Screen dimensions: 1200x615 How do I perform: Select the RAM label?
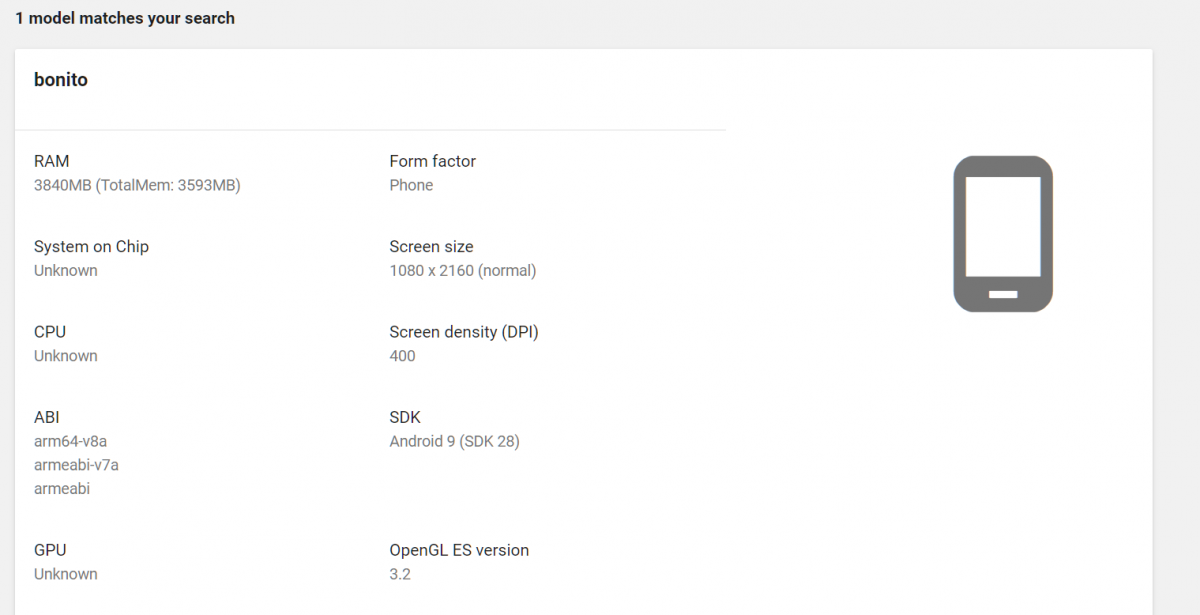(x=52, y=161)
